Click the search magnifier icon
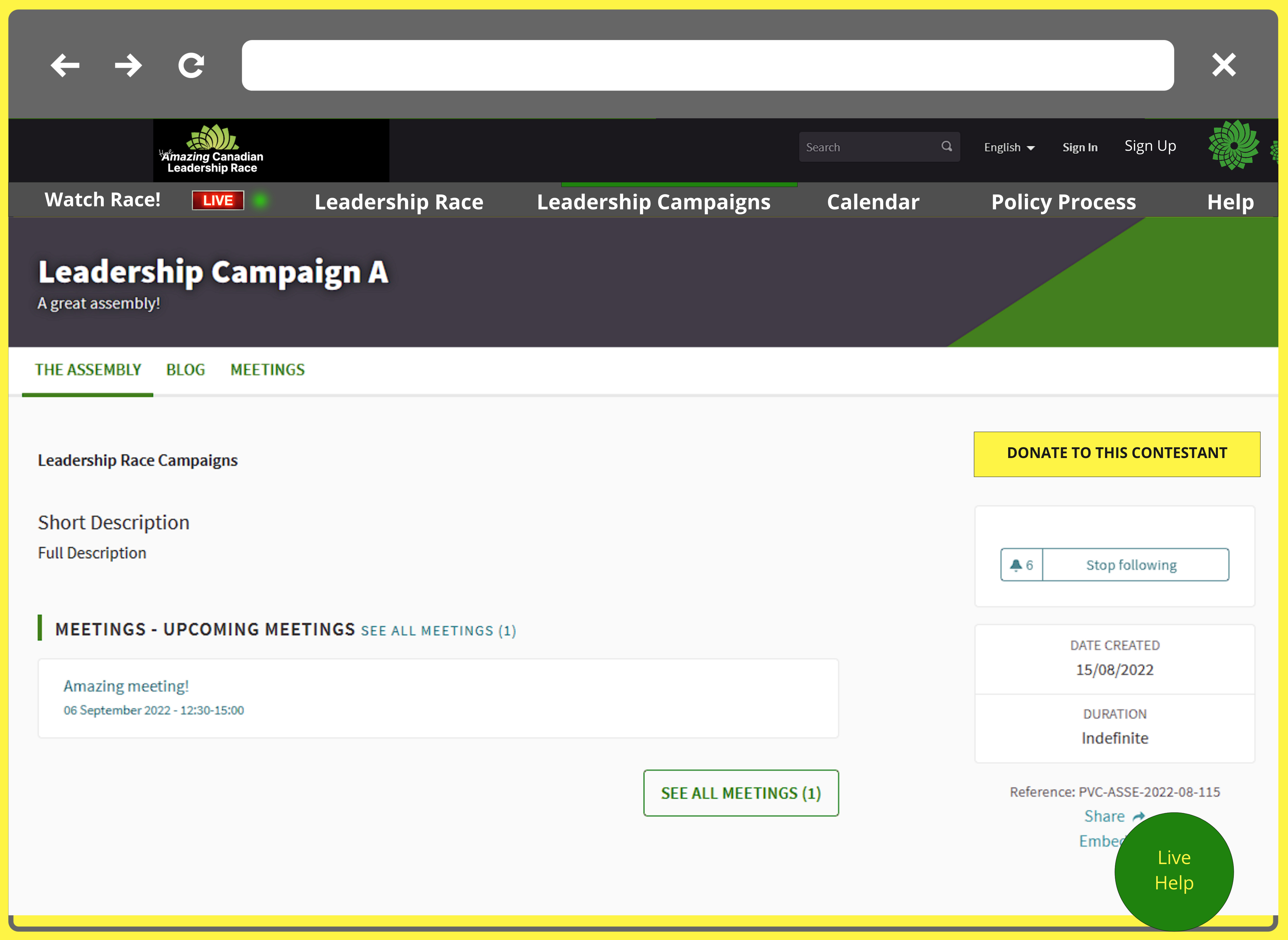The width and height of the screenshot is (1288, 940). (946, 147)
